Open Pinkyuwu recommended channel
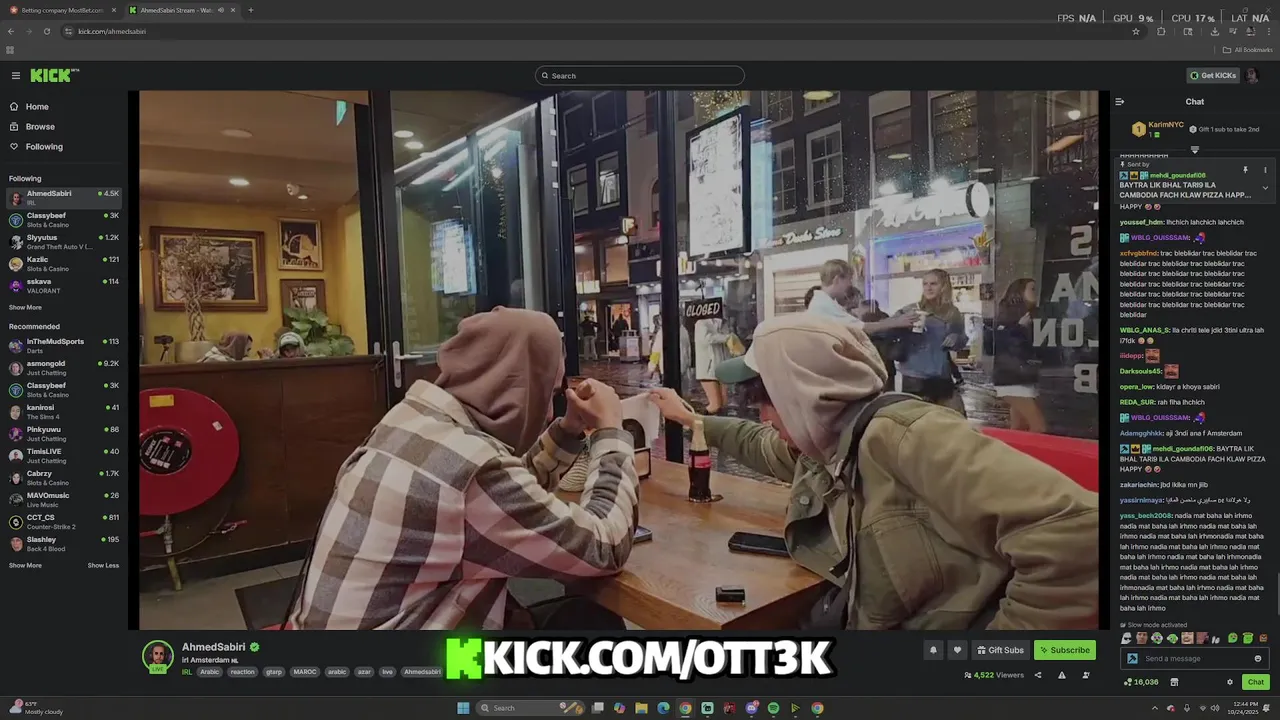Image resolution: width=1280 pixels, height=720 pixels. pyautogui.click(x=64, y=433)
